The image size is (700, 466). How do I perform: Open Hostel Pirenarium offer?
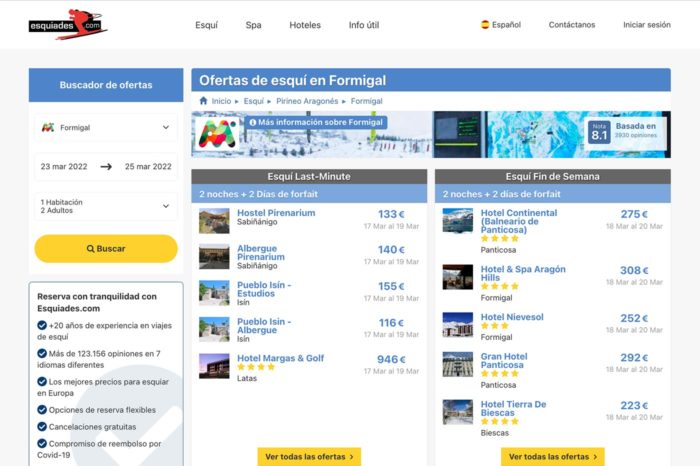276,213
